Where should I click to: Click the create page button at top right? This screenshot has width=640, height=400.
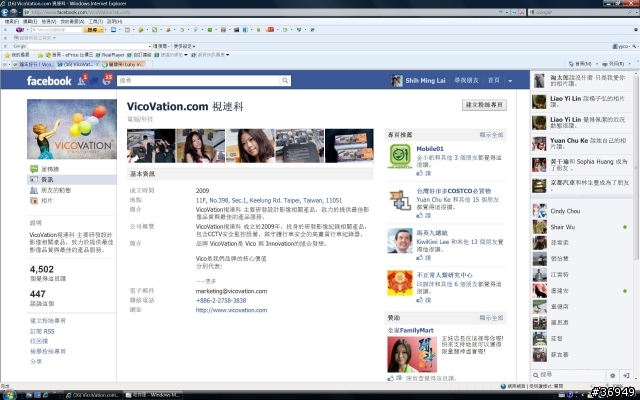[x=484, y=105]
